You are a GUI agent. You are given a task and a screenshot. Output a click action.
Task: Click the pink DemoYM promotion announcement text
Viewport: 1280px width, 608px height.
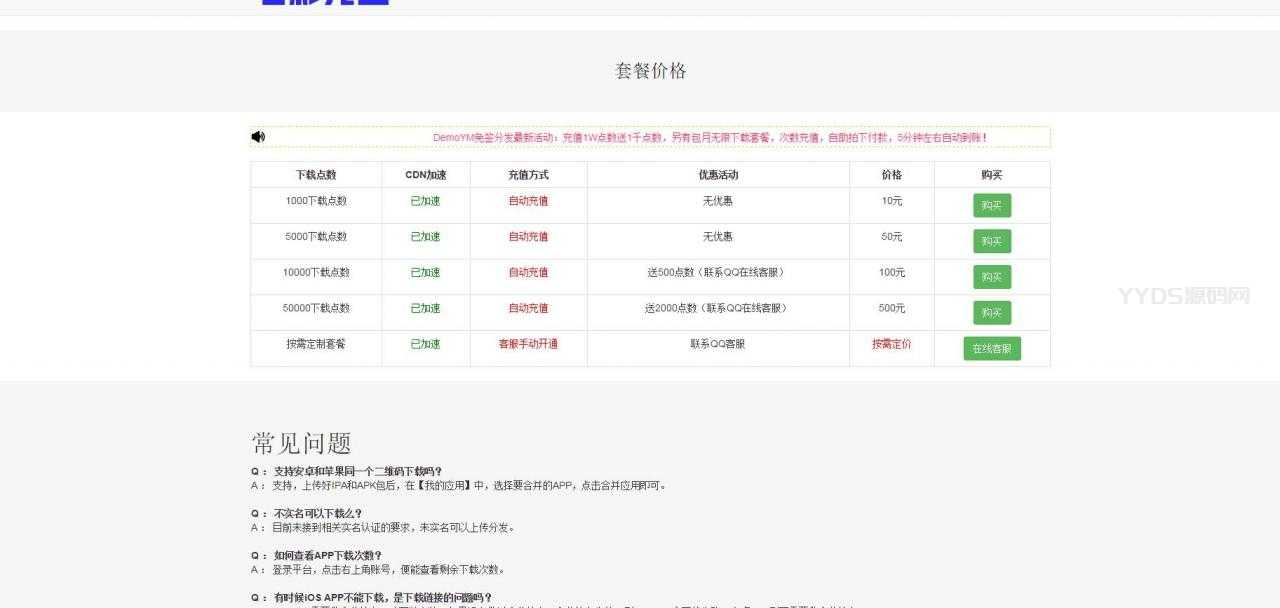(710, 138)
